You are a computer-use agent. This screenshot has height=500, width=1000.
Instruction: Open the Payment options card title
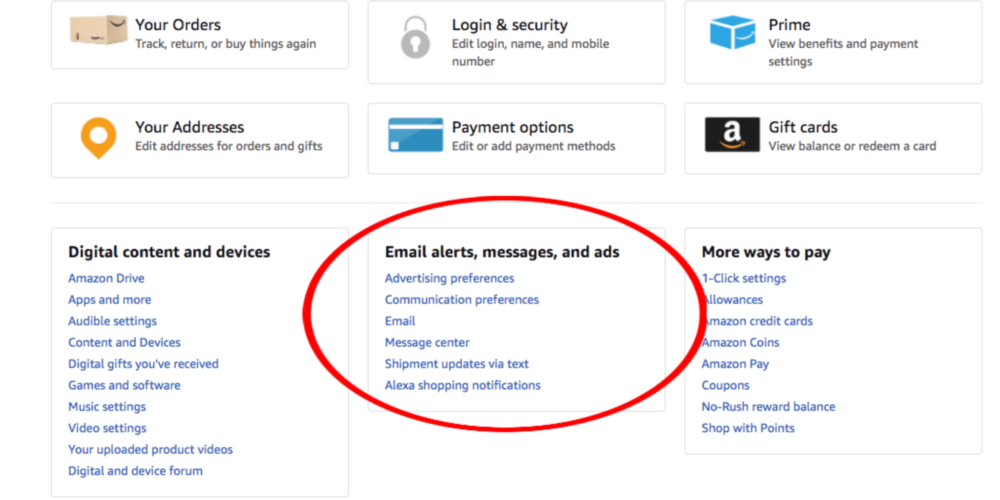(x=513, y=127)
